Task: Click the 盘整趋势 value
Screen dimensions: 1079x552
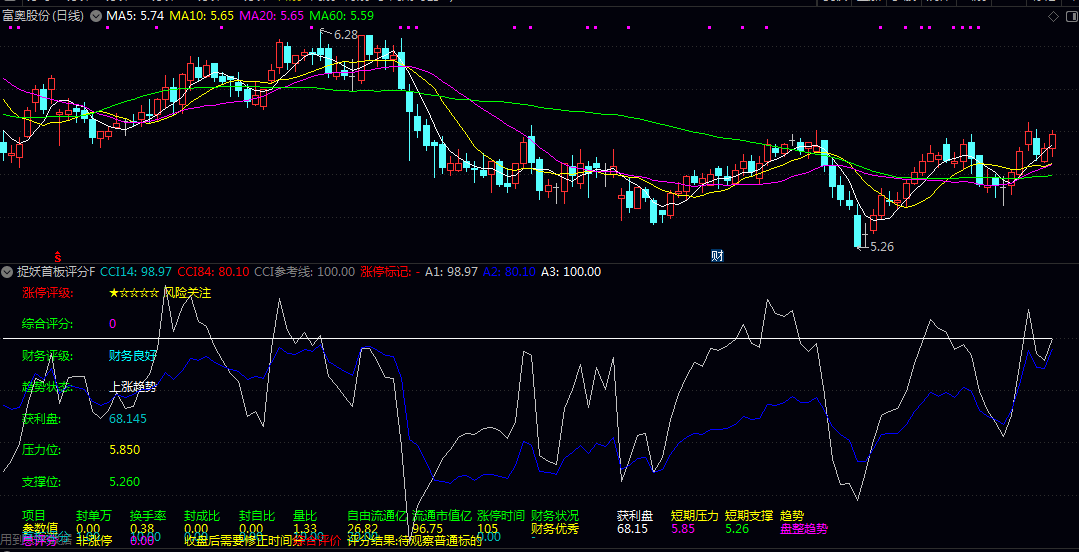Action: (x=804, y=529)
